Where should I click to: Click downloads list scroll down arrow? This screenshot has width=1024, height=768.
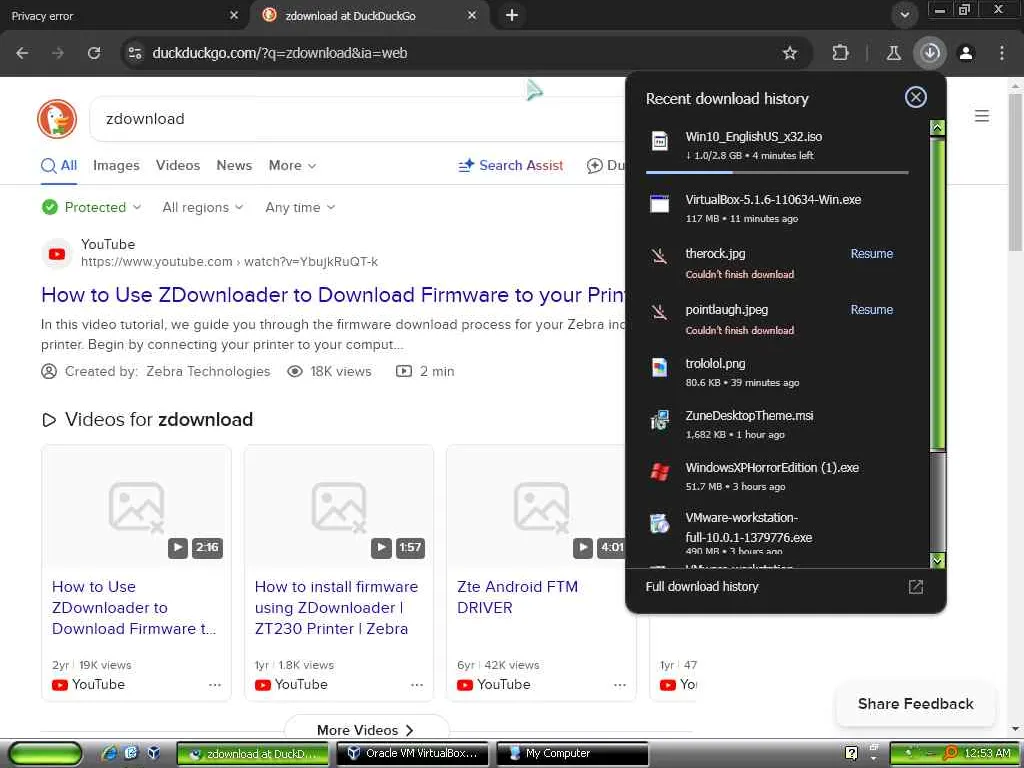(x=937, y=560)
